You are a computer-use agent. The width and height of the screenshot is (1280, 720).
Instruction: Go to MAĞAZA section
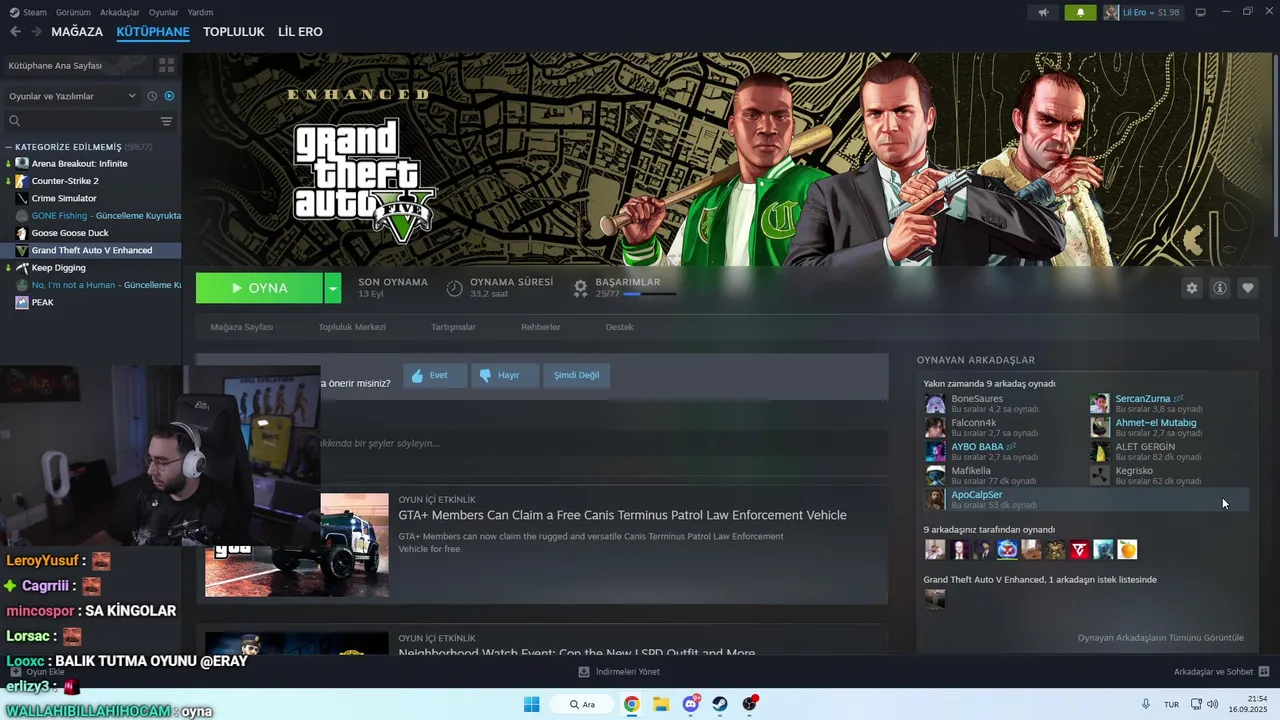tap(77, 31)
